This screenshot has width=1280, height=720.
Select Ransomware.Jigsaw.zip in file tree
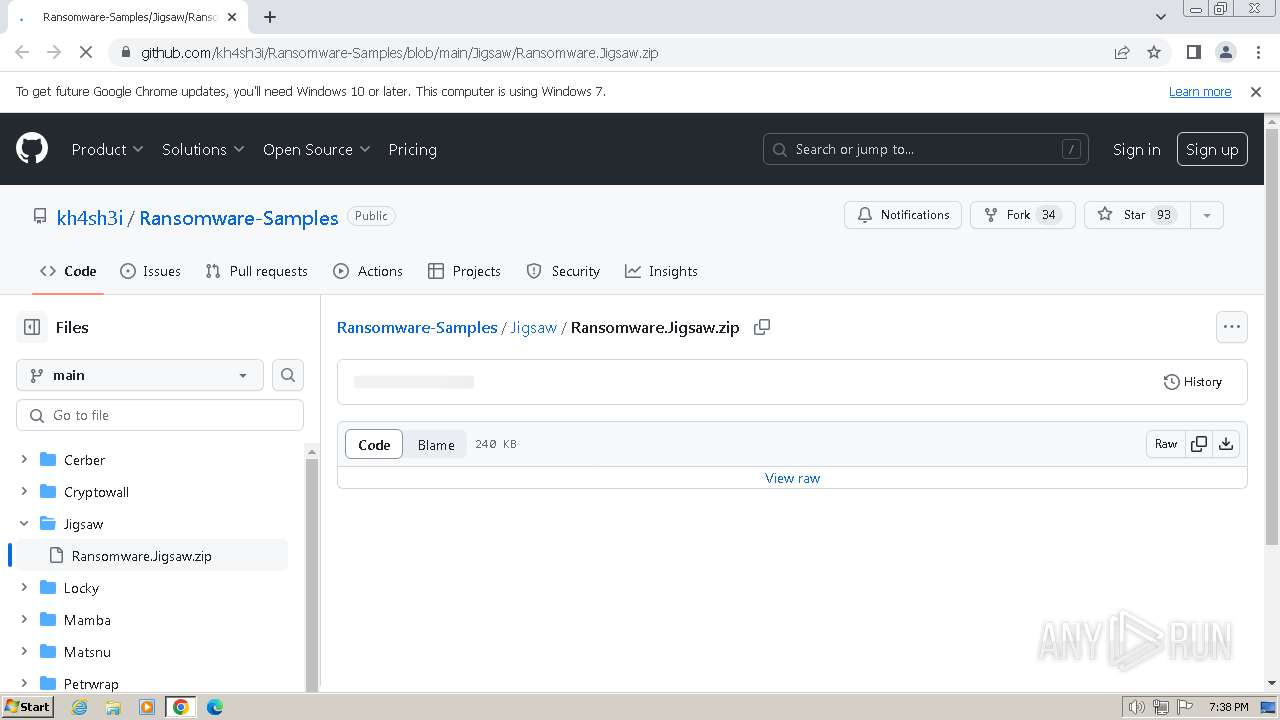pos(152,556)
